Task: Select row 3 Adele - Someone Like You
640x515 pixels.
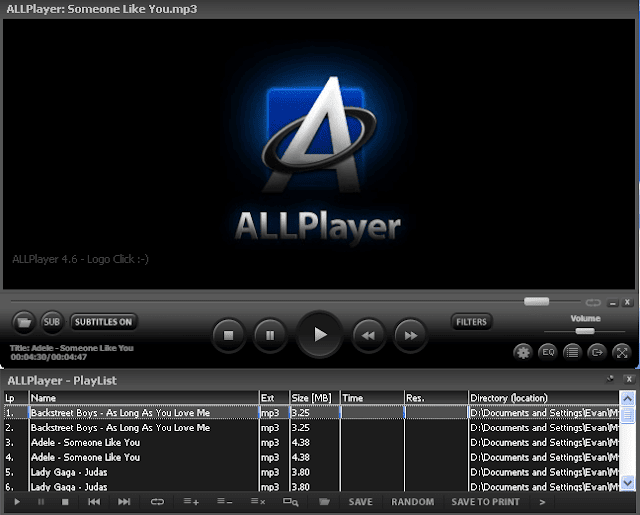Action: point(311,442)
